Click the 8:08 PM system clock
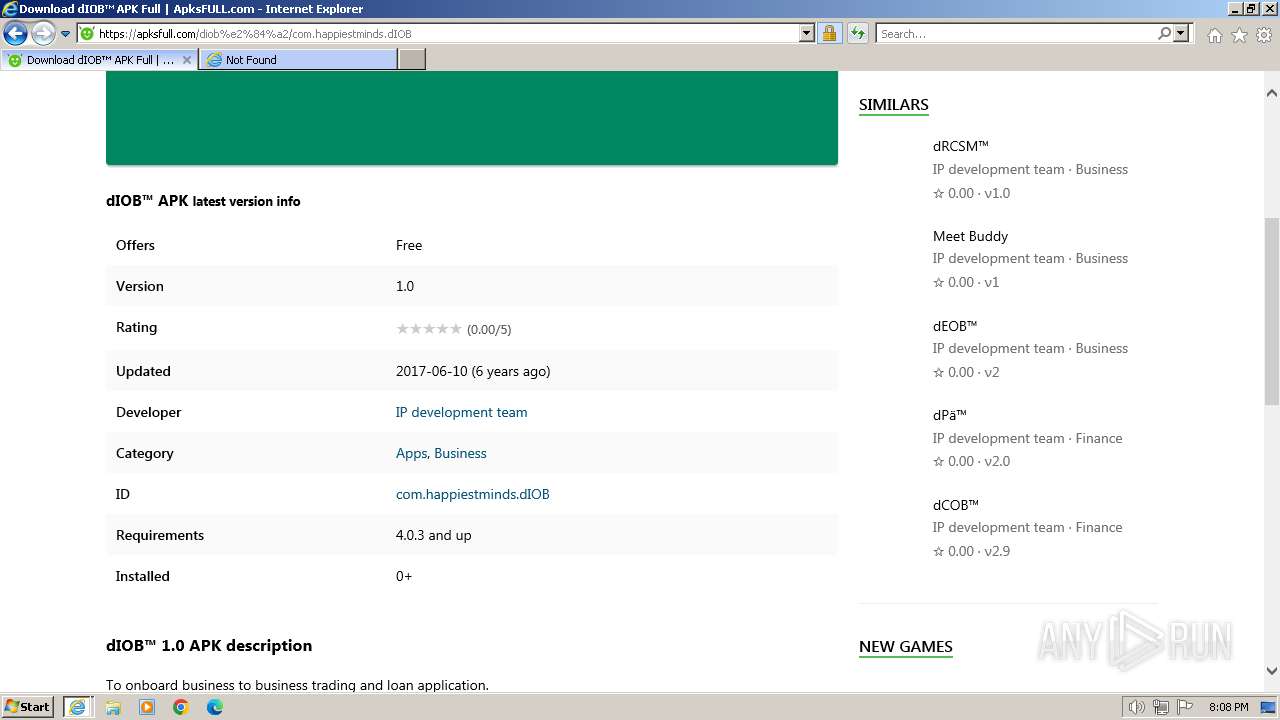Screen dimensions: 1280x720 1229,707
